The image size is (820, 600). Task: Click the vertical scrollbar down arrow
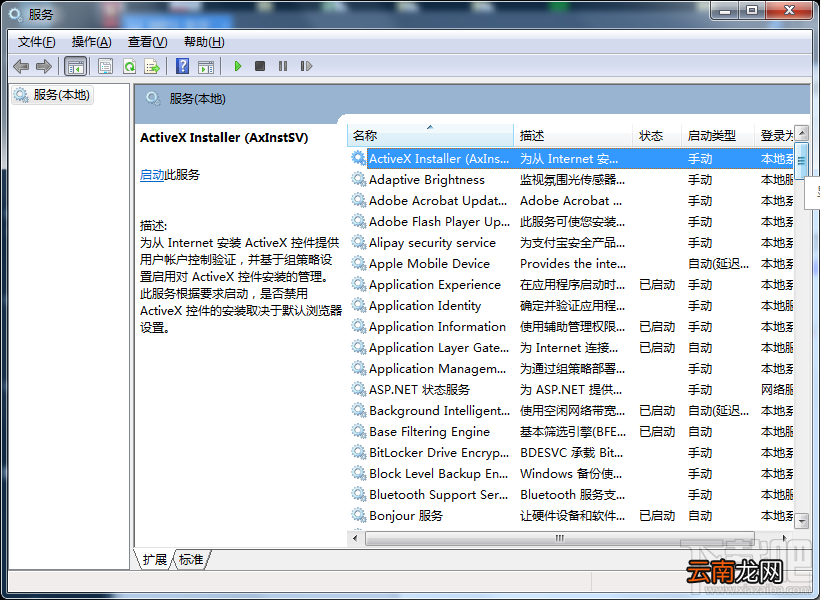click(x=802, y=521)
